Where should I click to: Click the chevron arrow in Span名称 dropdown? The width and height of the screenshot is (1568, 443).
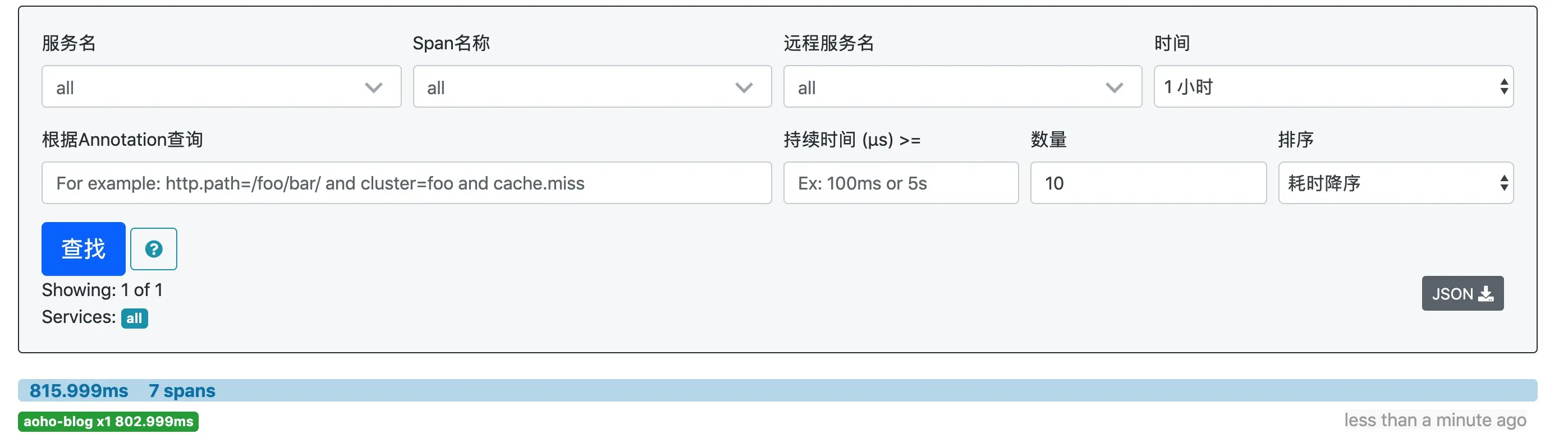point(744,87)
